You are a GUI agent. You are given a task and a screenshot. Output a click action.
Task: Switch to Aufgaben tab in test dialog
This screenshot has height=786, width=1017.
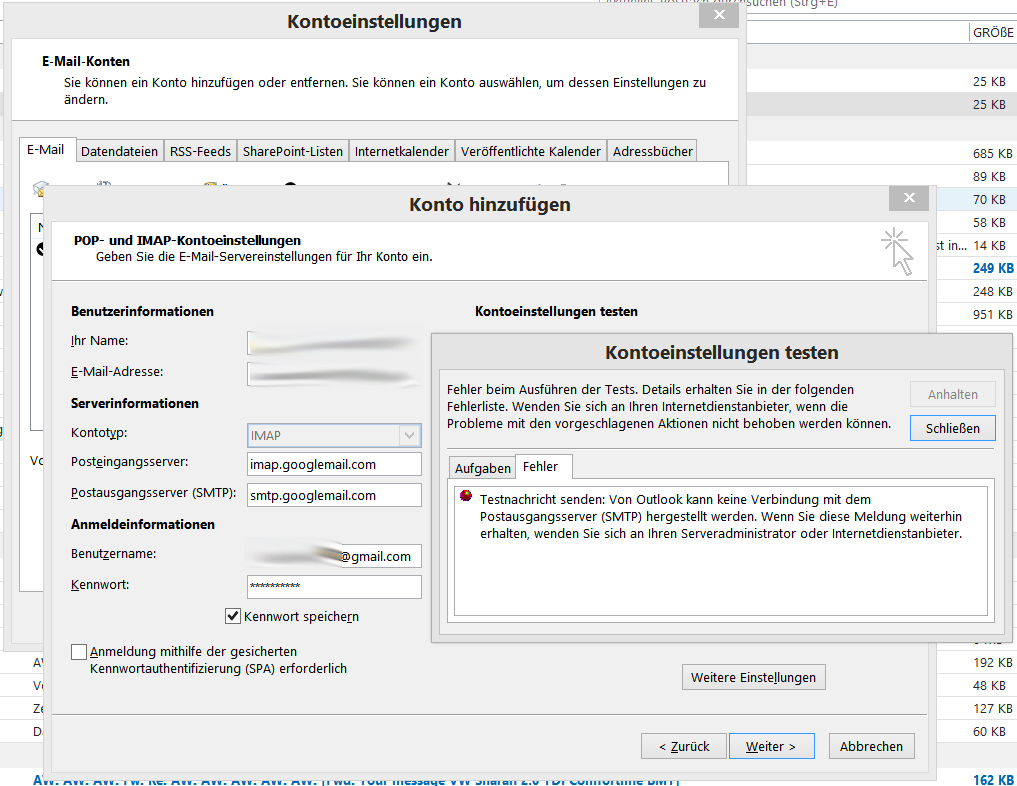pos(483,468)
